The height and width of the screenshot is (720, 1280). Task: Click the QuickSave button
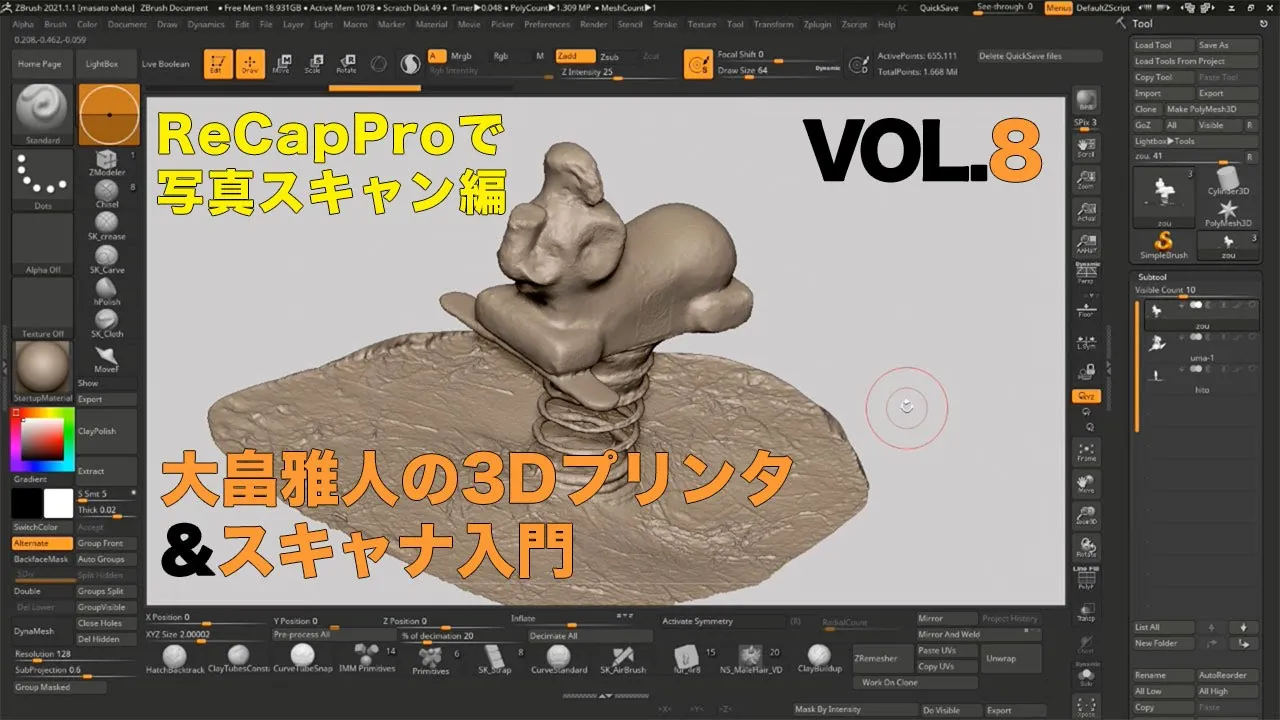tap(939, 7)
